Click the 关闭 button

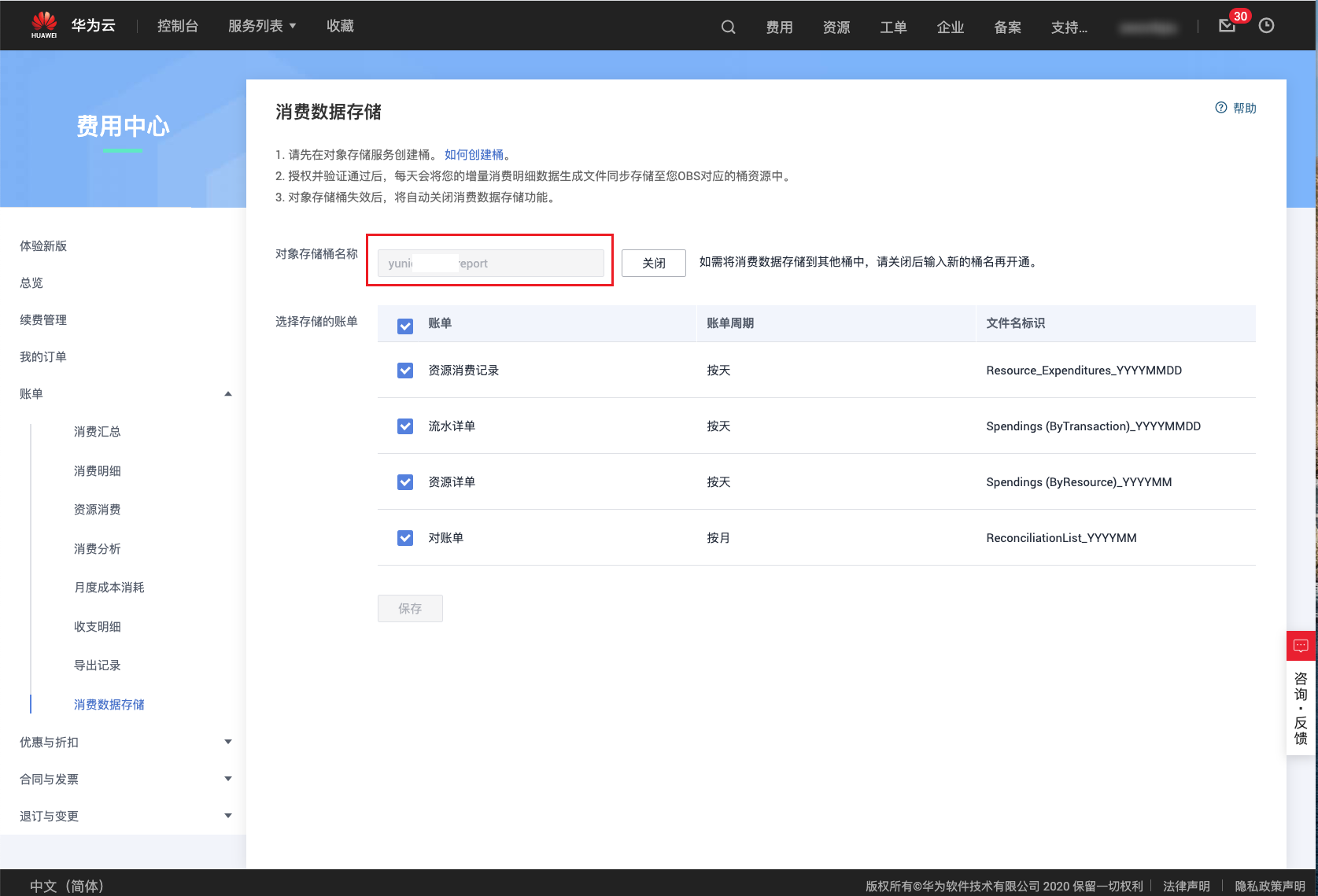pyautogui.click(x=653, y=263)
